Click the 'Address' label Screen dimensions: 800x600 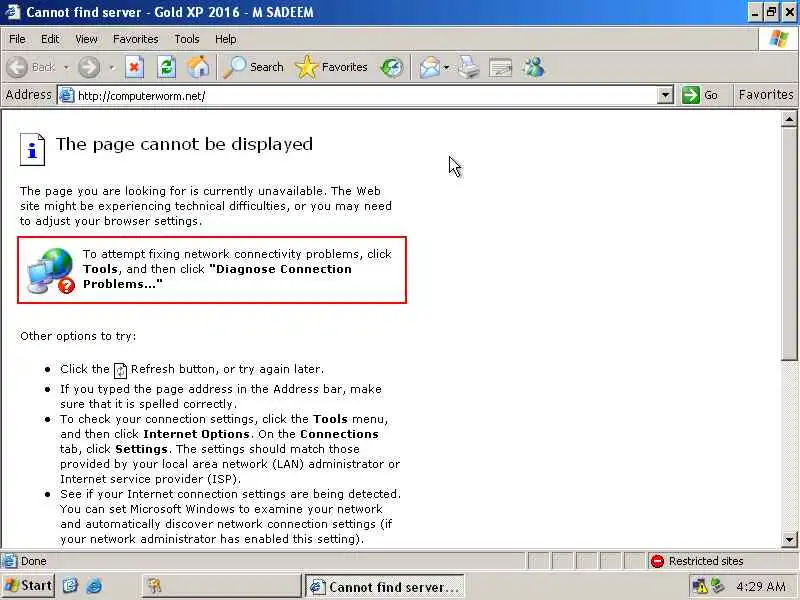click(x=29, y=95)
